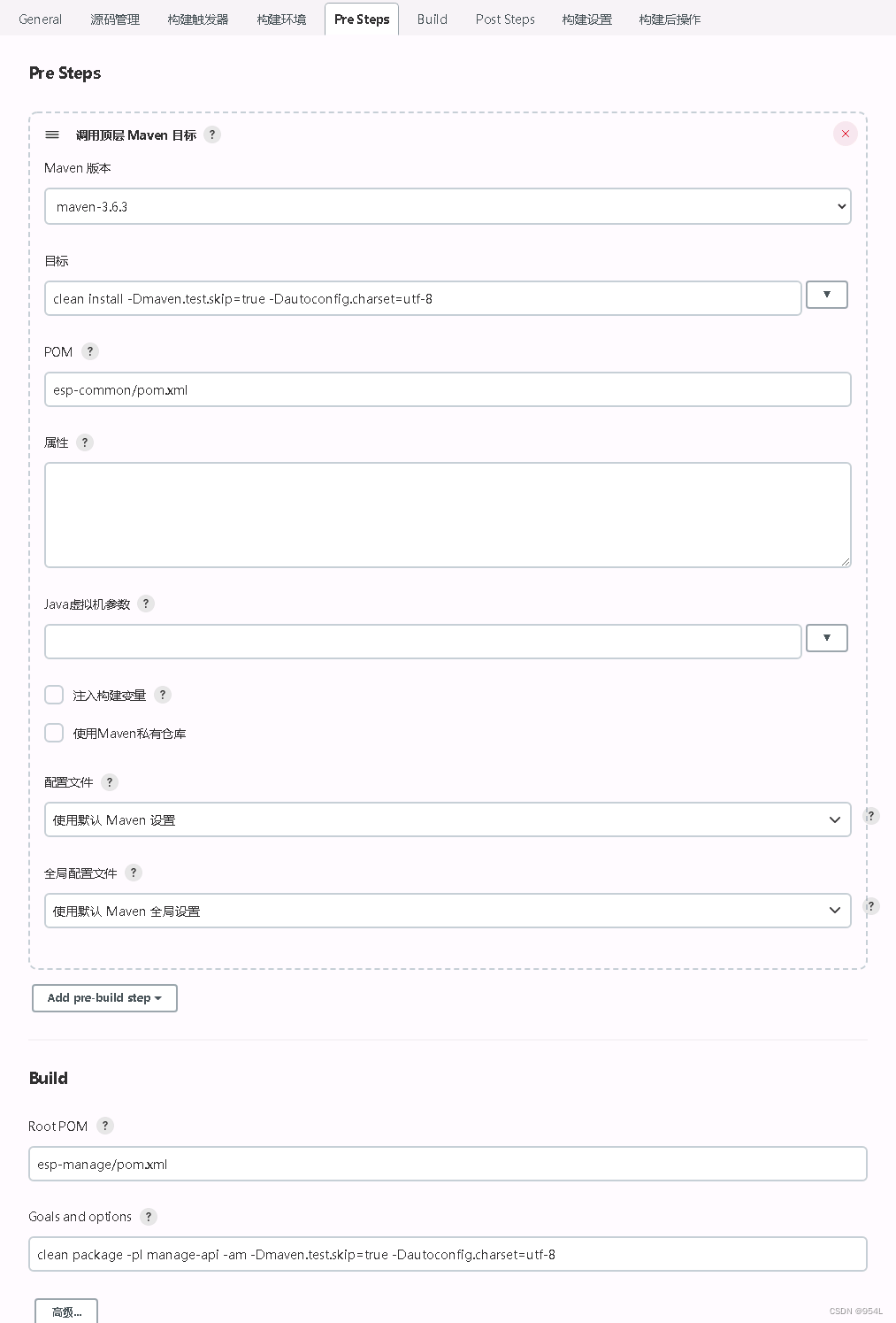Show help for 配置文件 label
Image resolution: width=896 pixels, height=1323 pixels.
pos(110,782)
